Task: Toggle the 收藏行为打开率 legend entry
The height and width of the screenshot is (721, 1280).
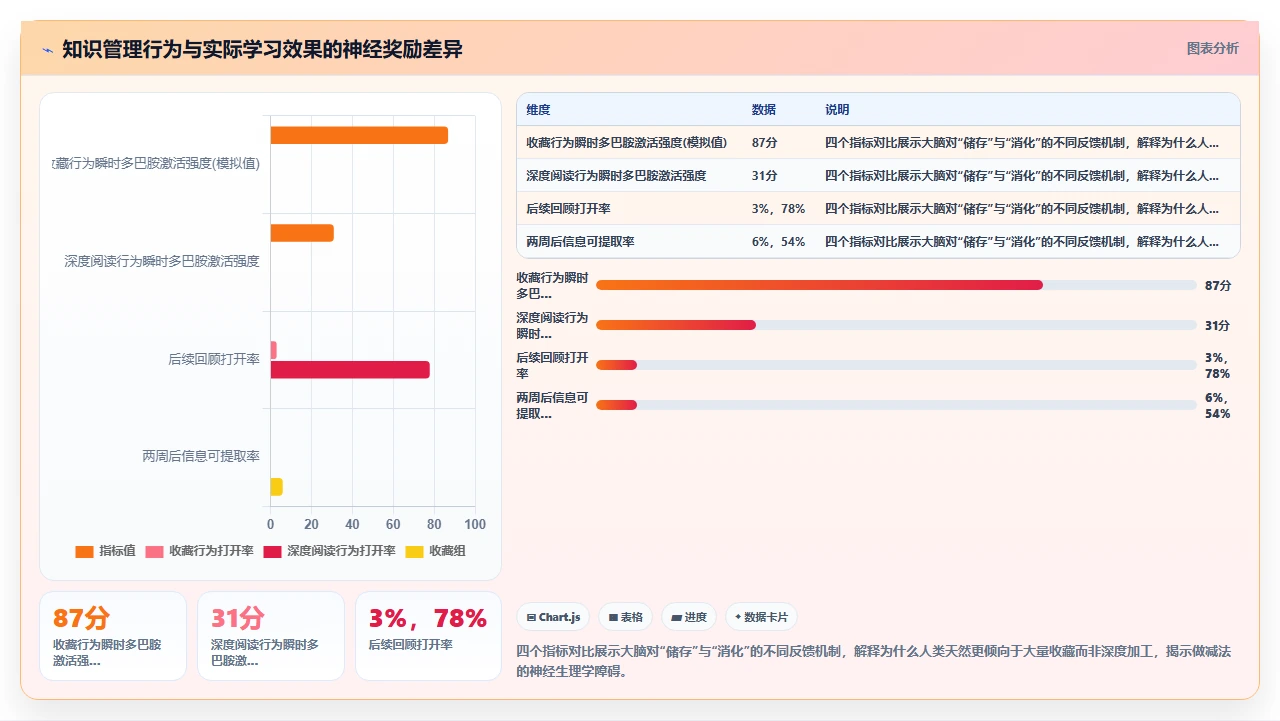Action: pyautogui.click(x=199, y=551)
